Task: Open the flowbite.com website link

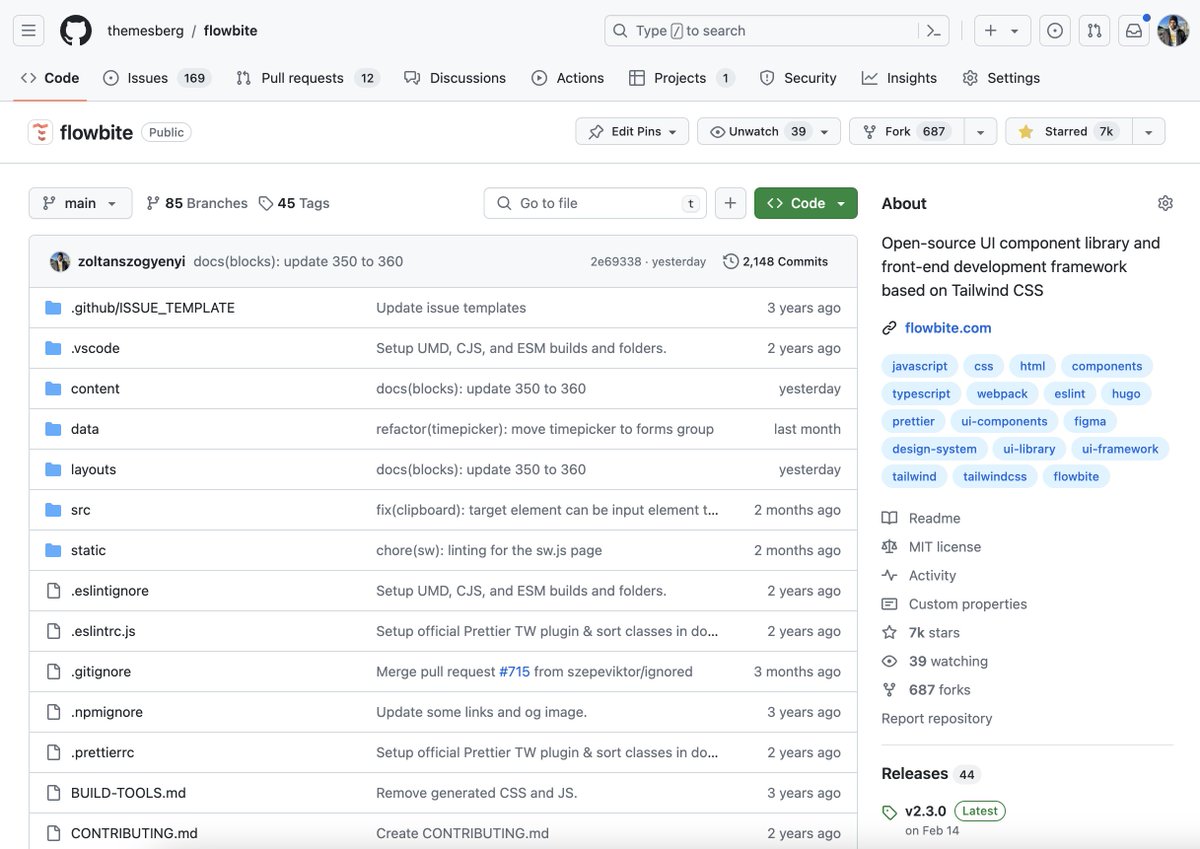Action: (948, 328)
